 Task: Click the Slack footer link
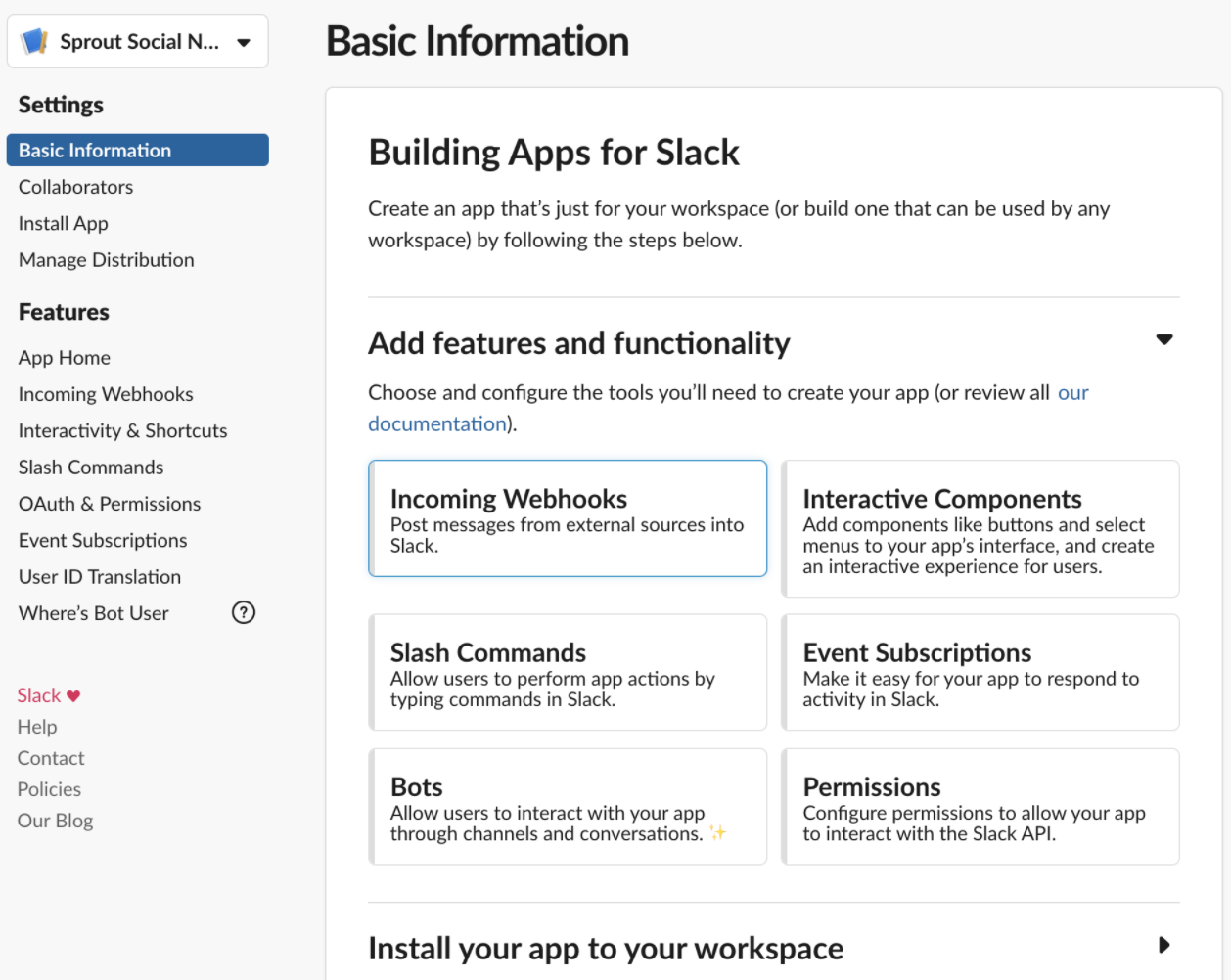[39, 695]
